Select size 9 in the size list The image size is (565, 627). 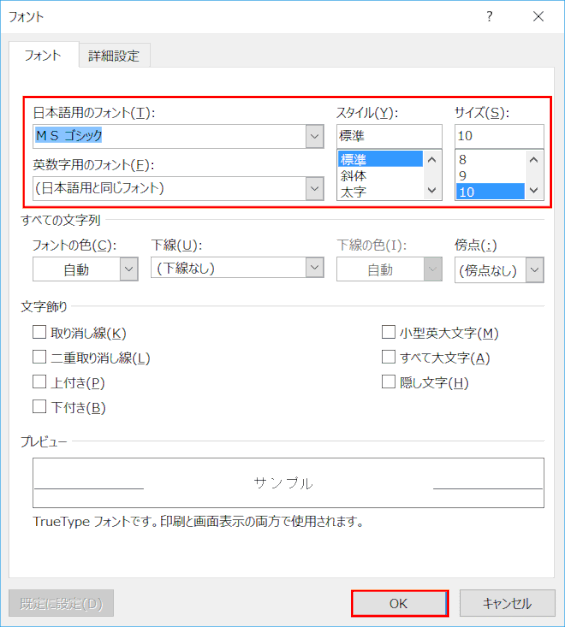pos(490,176)
